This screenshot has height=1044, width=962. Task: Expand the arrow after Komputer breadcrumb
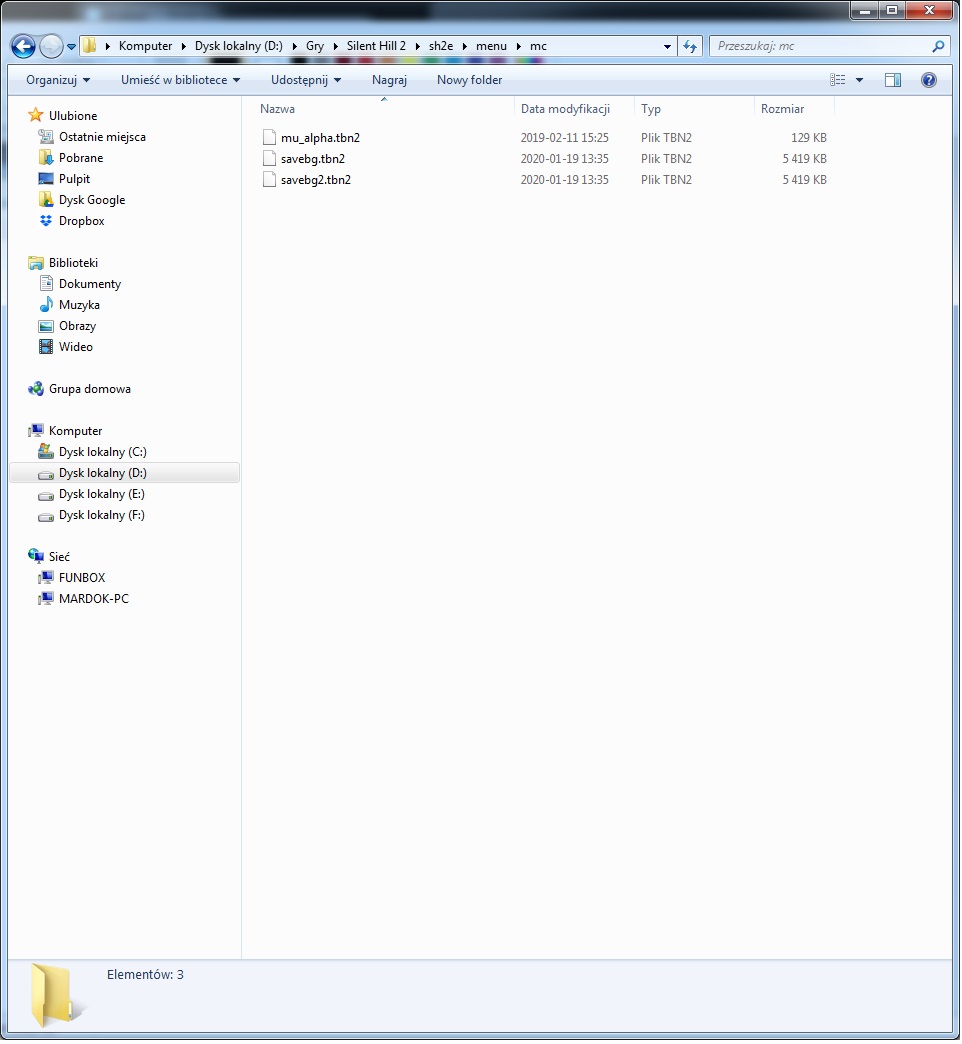tap(184, 46)
